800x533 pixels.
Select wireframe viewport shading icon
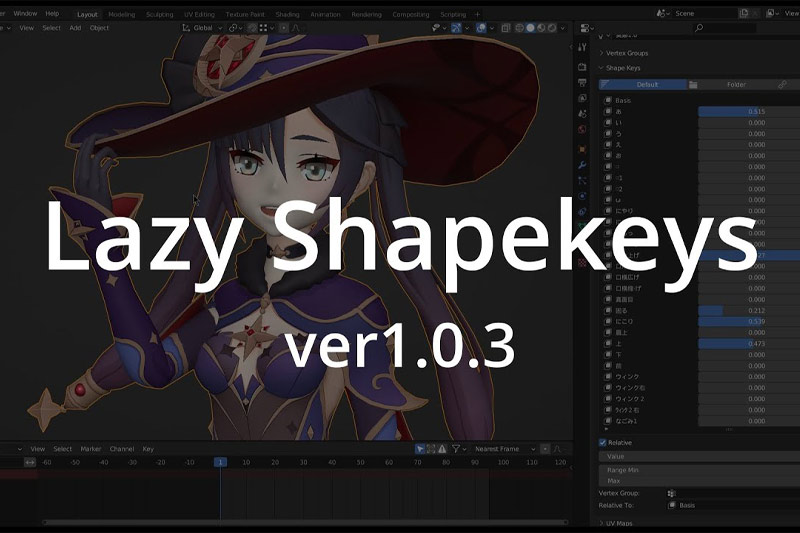coord(519,28)
